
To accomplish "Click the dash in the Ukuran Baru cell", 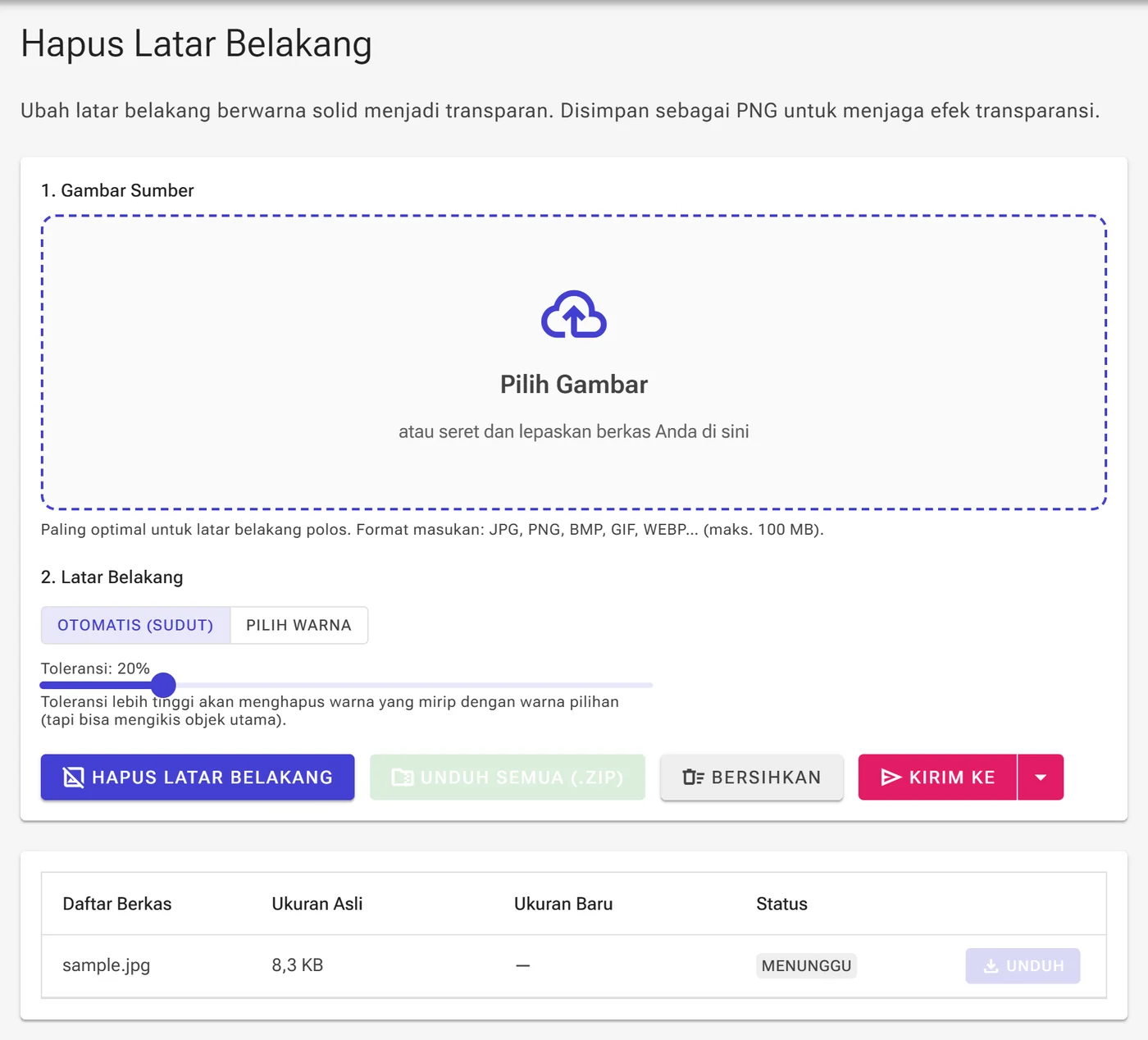I will pos(523,965).
